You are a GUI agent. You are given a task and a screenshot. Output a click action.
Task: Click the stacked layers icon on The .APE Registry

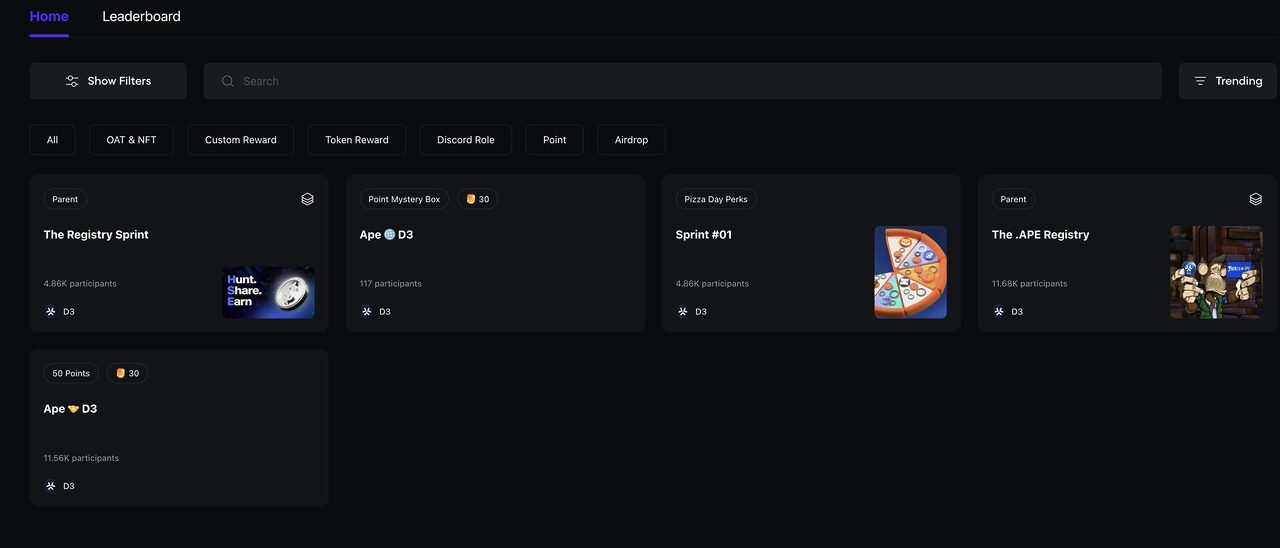point(1255,199)
